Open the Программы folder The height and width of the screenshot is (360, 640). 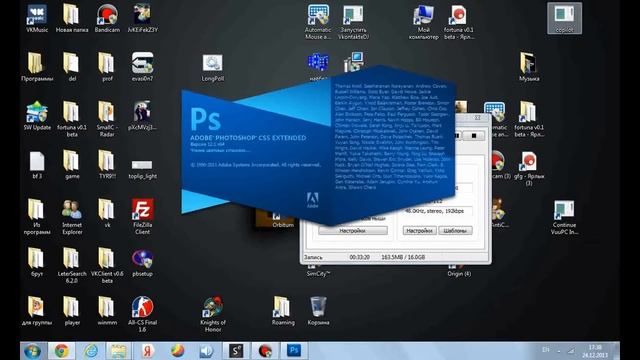(37, 67)
